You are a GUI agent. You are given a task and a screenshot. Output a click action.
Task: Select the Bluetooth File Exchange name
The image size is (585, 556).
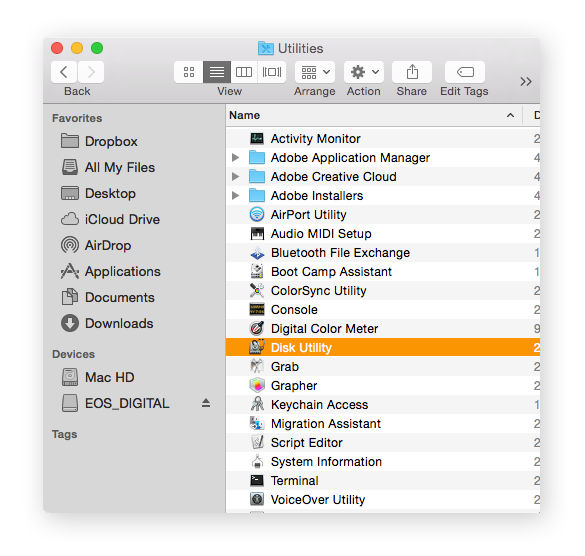coord(340,253)
